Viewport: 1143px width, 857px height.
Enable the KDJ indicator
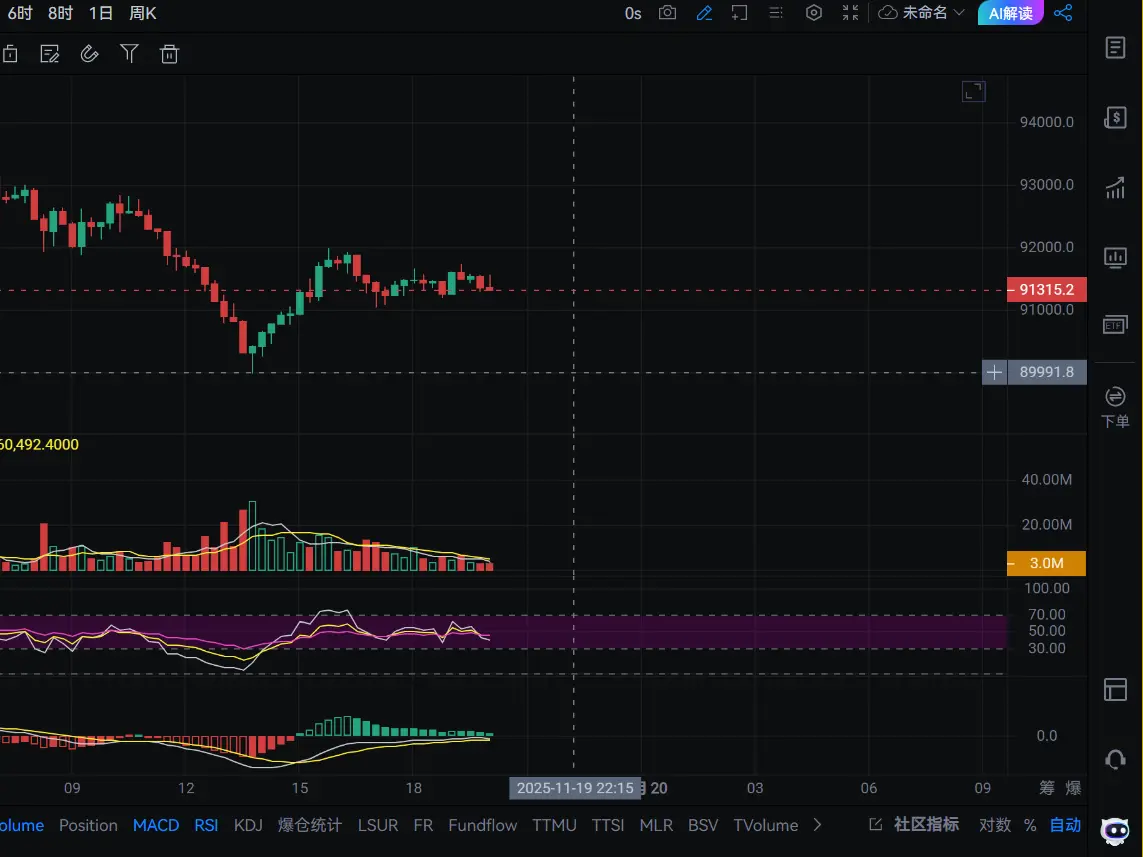click(x=248, y=825)
